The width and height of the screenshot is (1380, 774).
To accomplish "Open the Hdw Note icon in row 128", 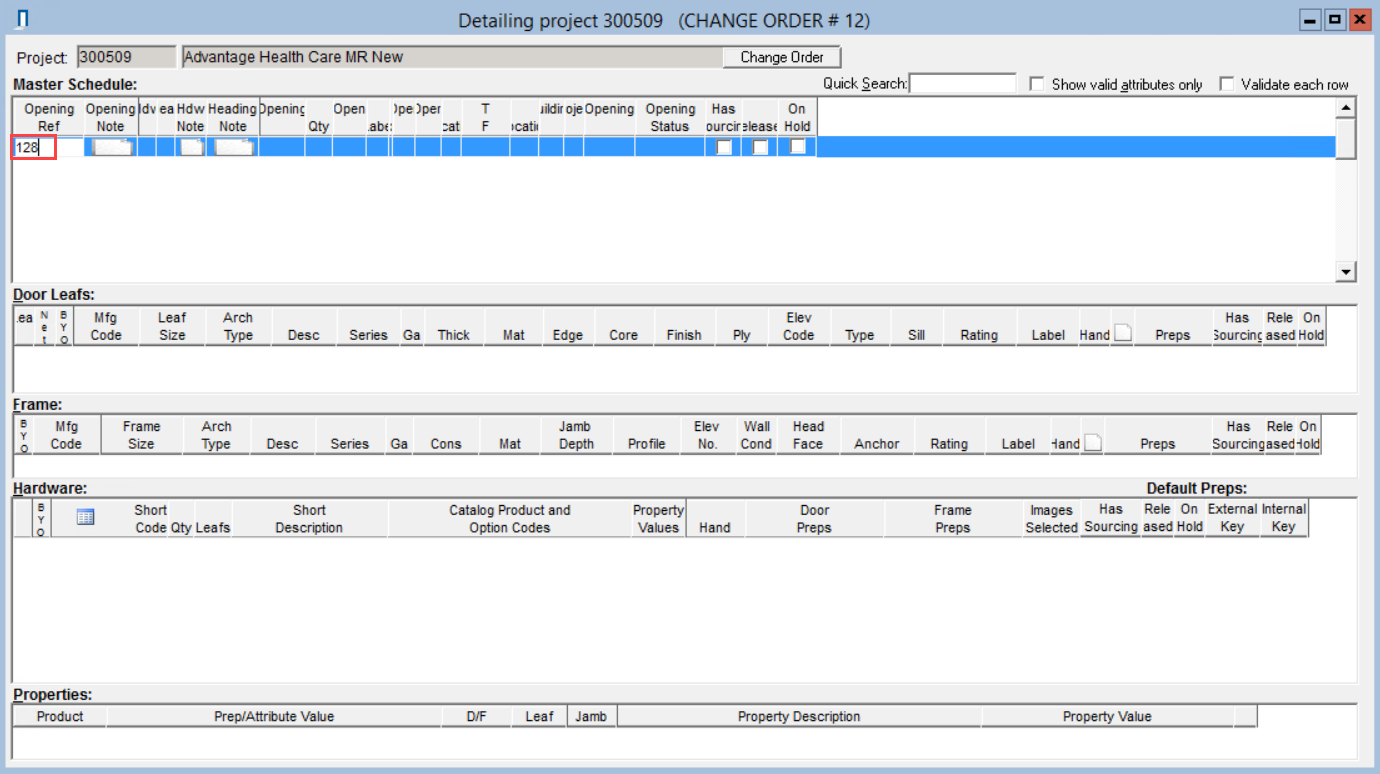I will [191, 147].
